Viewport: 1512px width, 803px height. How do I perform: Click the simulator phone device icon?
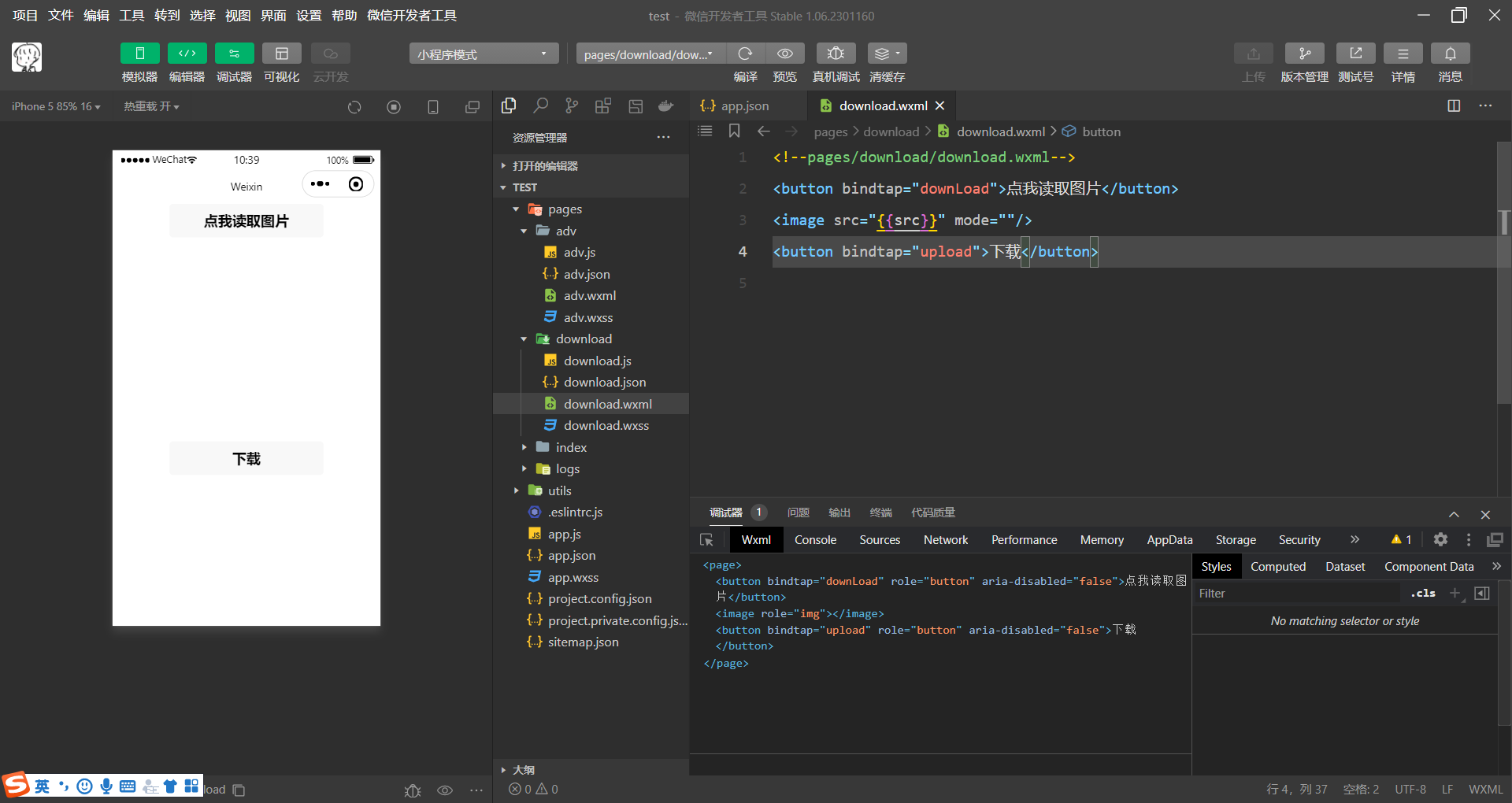pos(432,107)
